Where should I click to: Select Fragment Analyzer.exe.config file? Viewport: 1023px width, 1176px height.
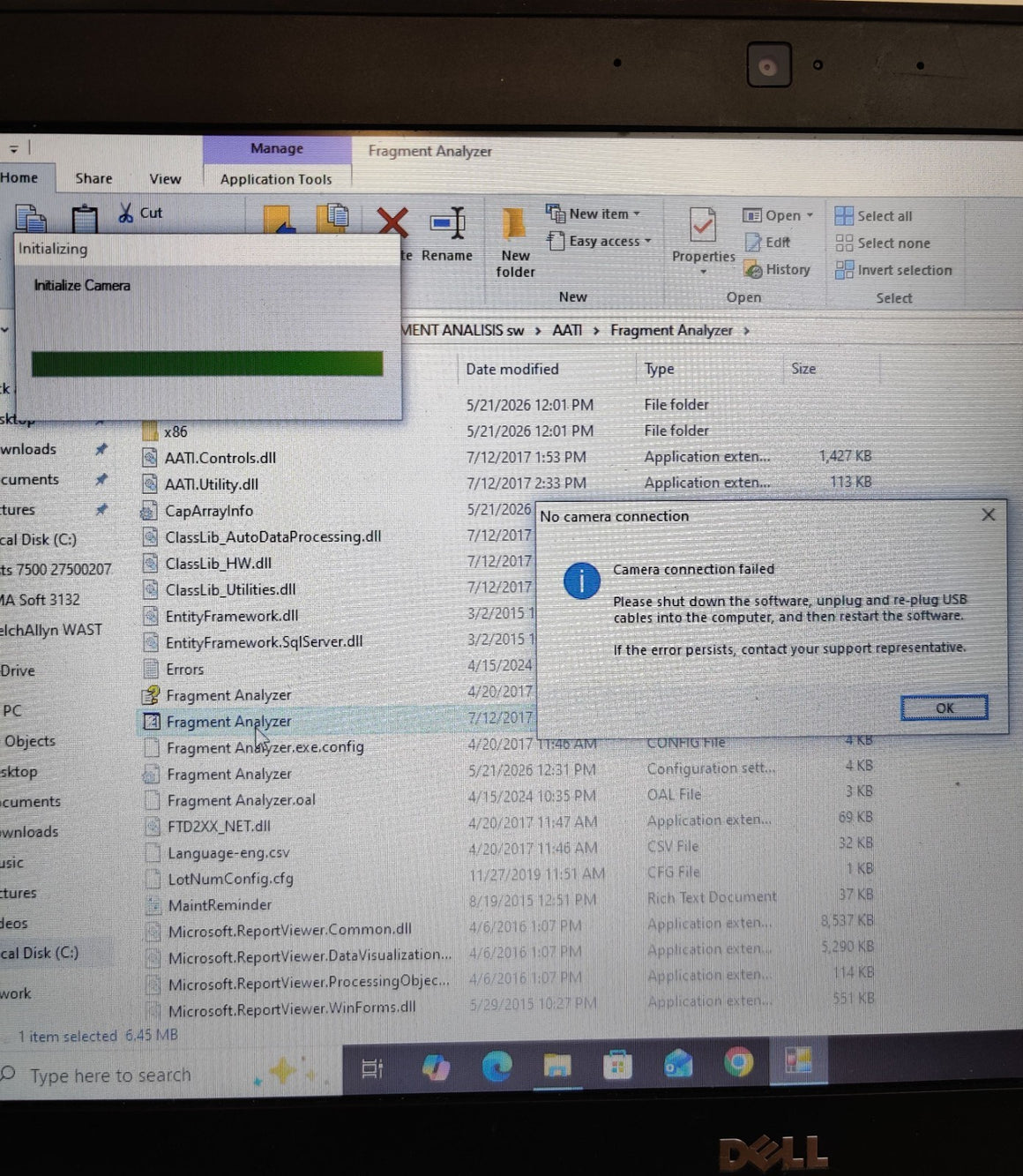[x=265, y=747]
